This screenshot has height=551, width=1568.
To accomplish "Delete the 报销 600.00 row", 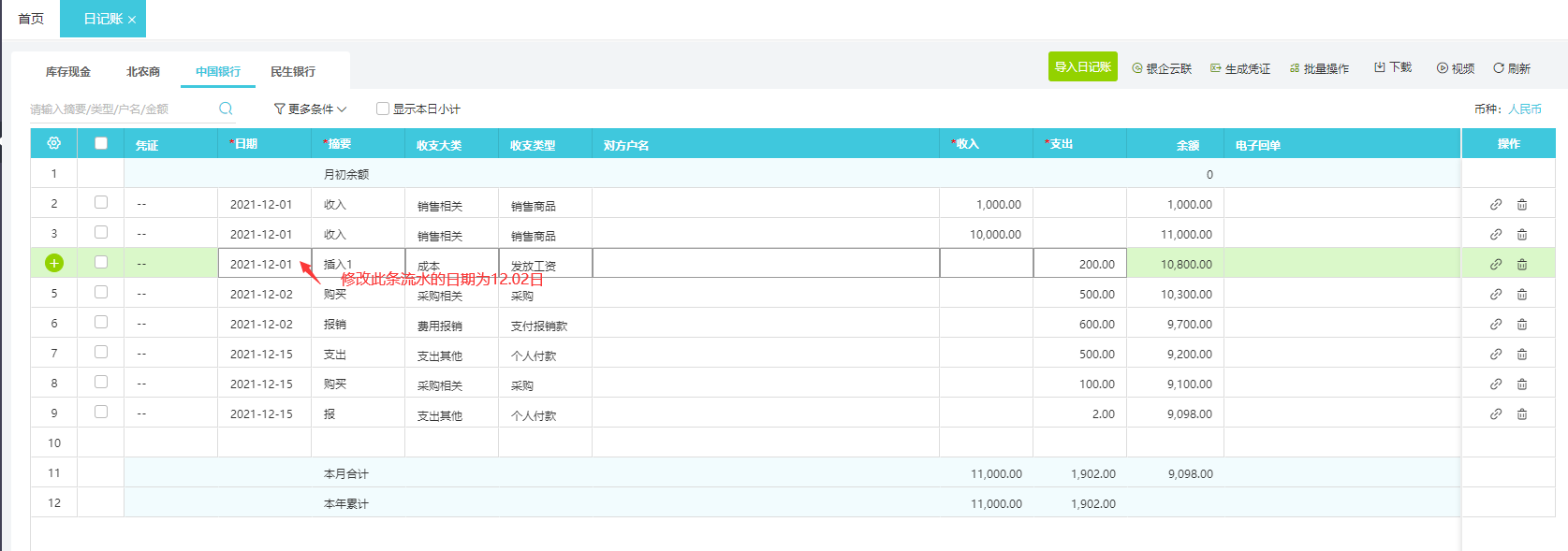I will tap(1522, 324).
